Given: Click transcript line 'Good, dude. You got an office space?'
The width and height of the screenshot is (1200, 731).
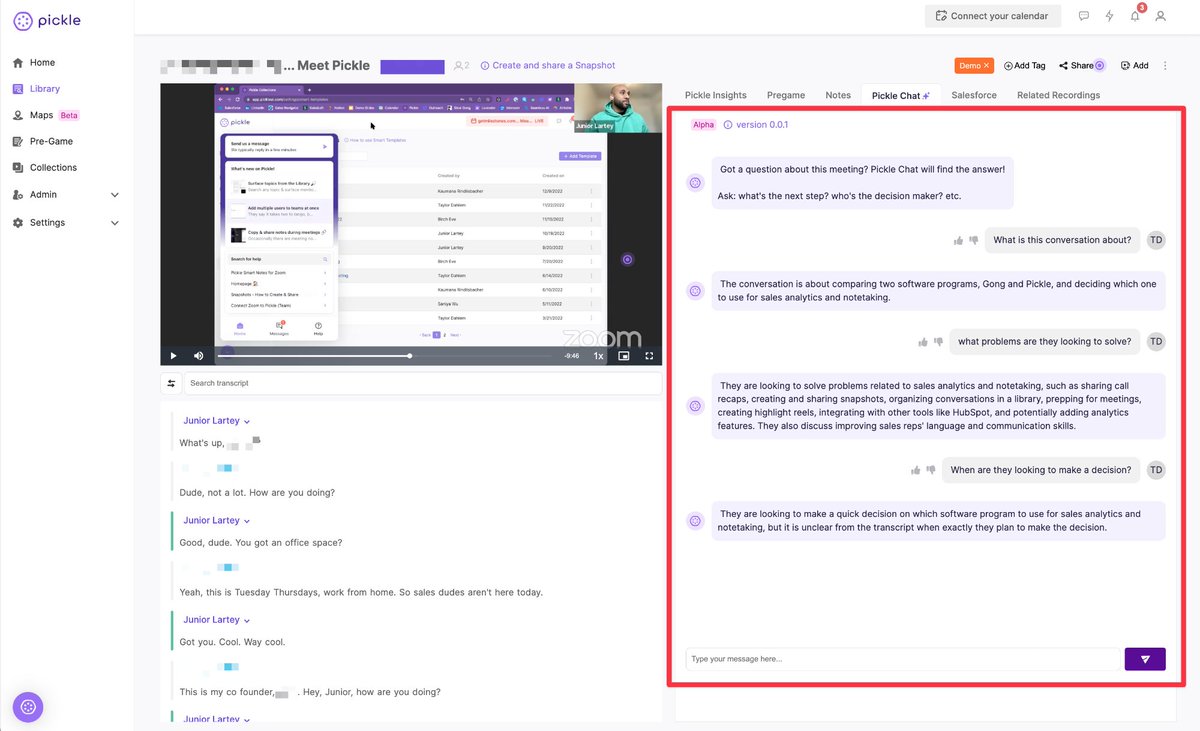Looking at the screenshot, I should click(x=261, y=542).
